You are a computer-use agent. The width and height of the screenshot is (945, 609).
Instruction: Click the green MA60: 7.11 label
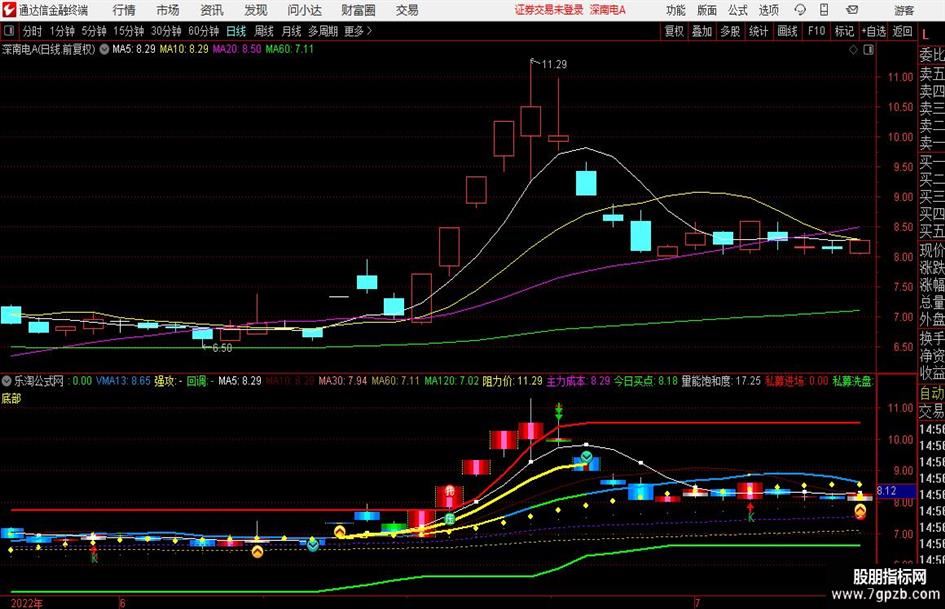click(x=289, y=49)
